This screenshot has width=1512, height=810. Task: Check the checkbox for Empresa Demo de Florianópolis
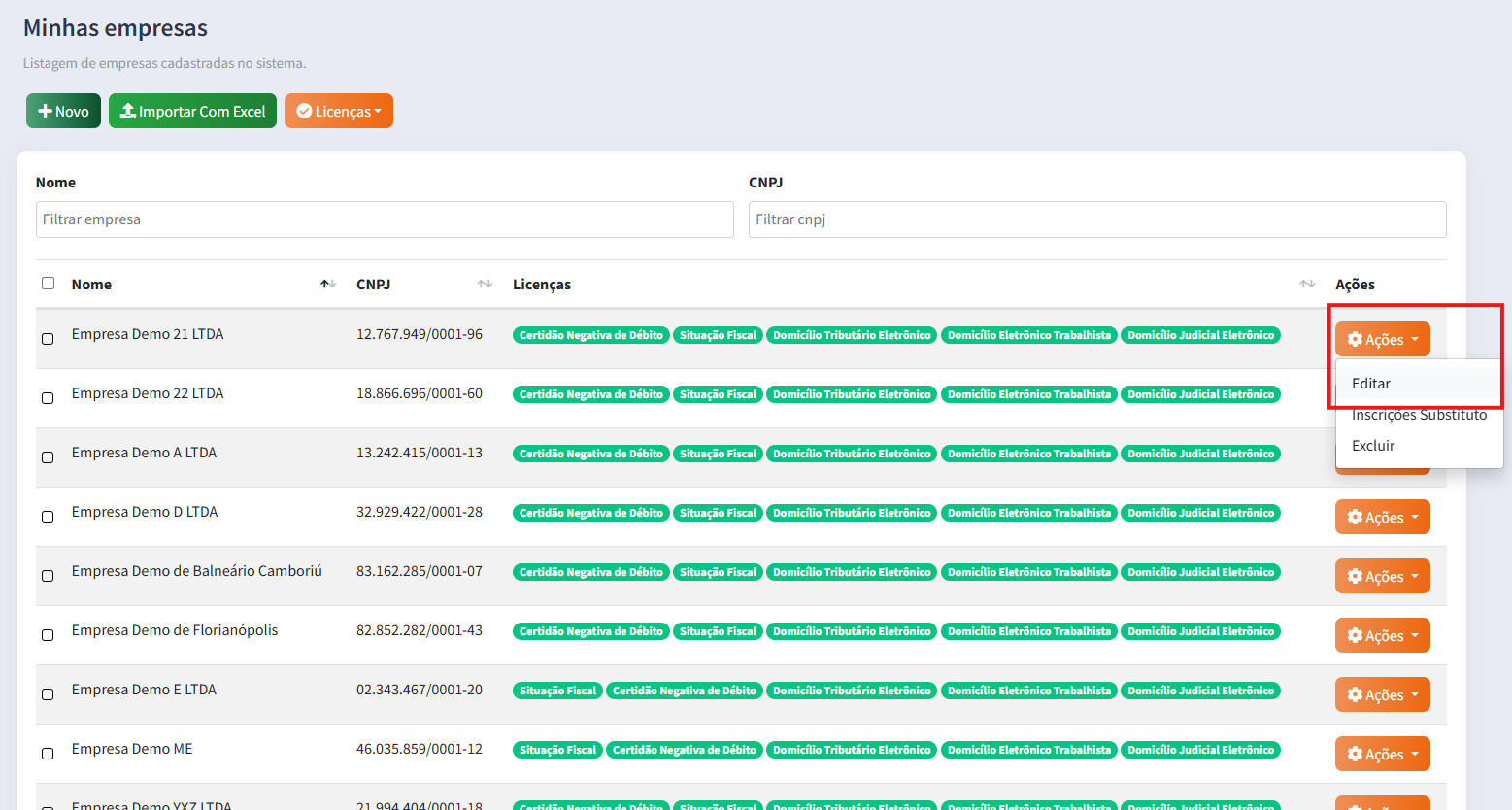point(48,635)
